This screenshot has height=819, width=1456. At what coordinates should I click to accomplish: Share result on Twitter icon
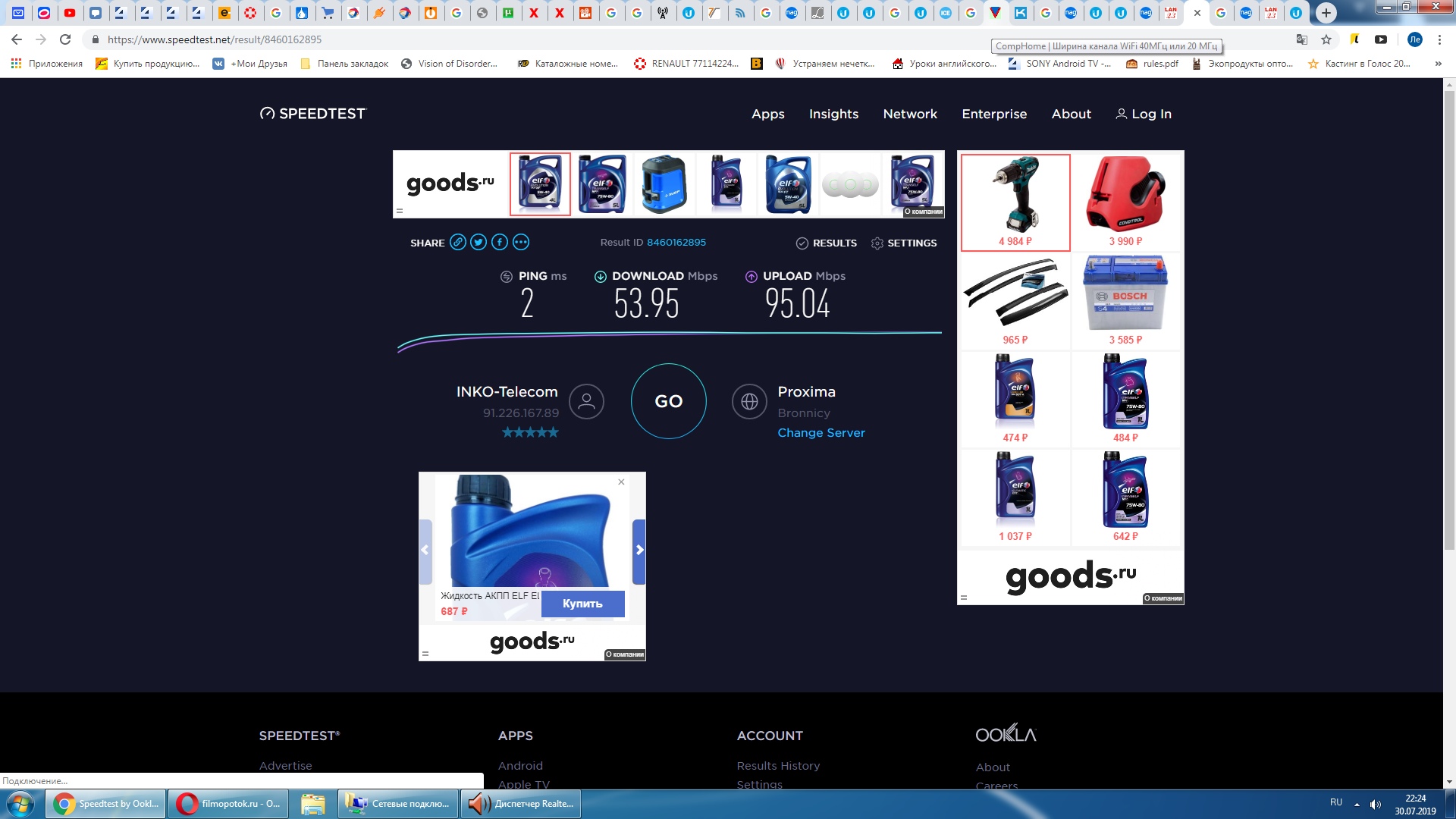(479, 243)
